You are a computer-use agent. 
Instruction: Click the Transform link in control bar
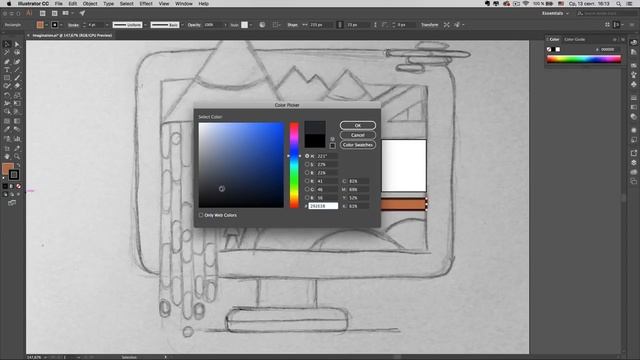tap(429, 25)
